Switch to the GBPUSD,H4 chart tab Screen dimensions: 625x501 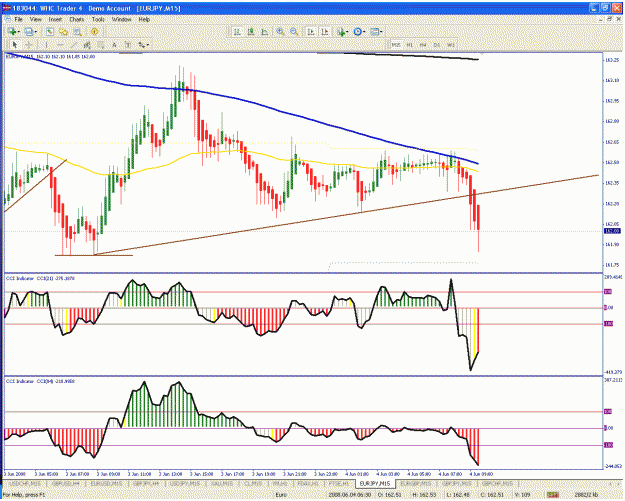coord(65,484)
